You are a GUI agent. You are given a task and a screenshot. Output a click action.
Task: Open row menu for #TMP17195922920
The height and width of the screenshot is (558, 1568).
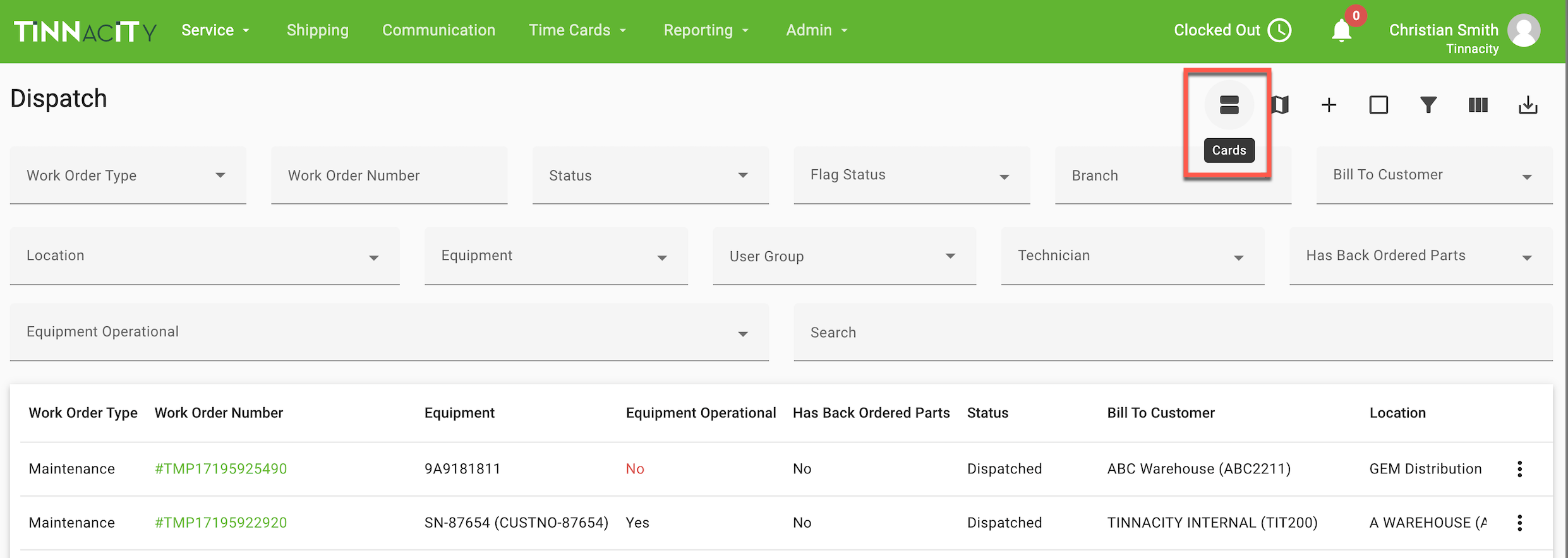[1519, 523]
